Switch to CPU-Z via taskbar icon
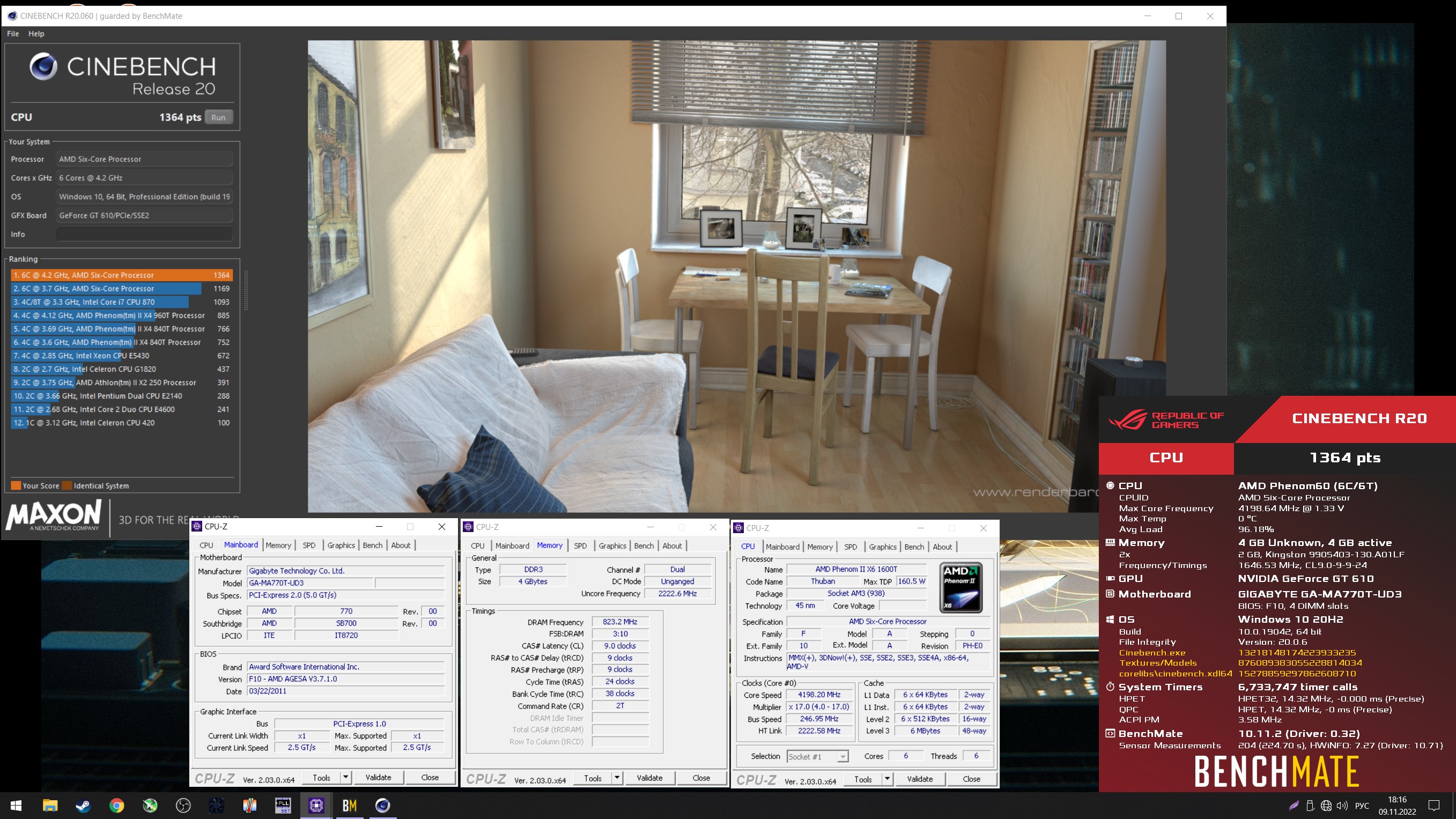This screenshot has width=1456, height=819. pyautogui.click(x=316, y=806)
